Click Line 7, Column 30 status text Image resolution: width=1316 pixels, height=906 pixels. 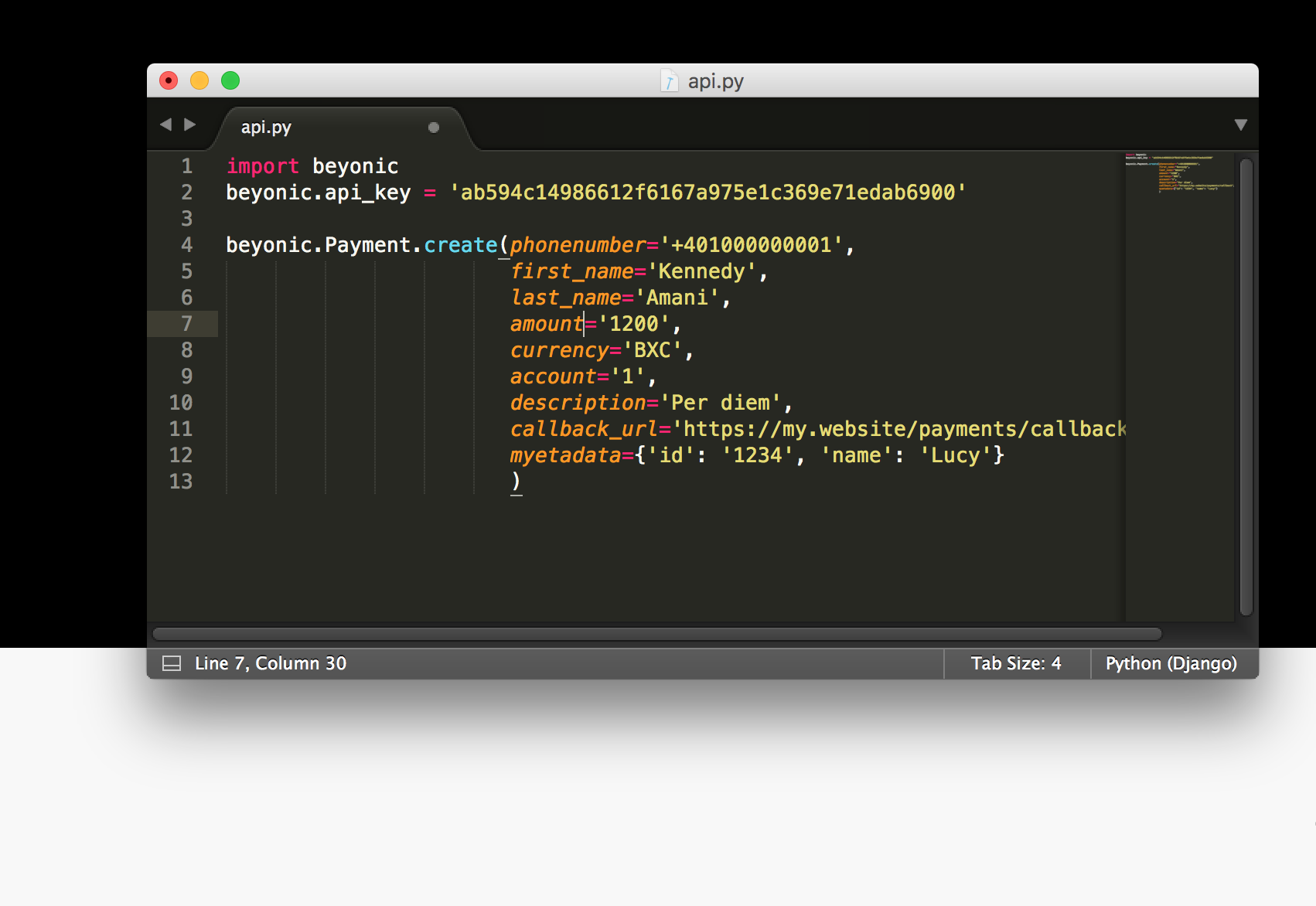tap(271, 663)
